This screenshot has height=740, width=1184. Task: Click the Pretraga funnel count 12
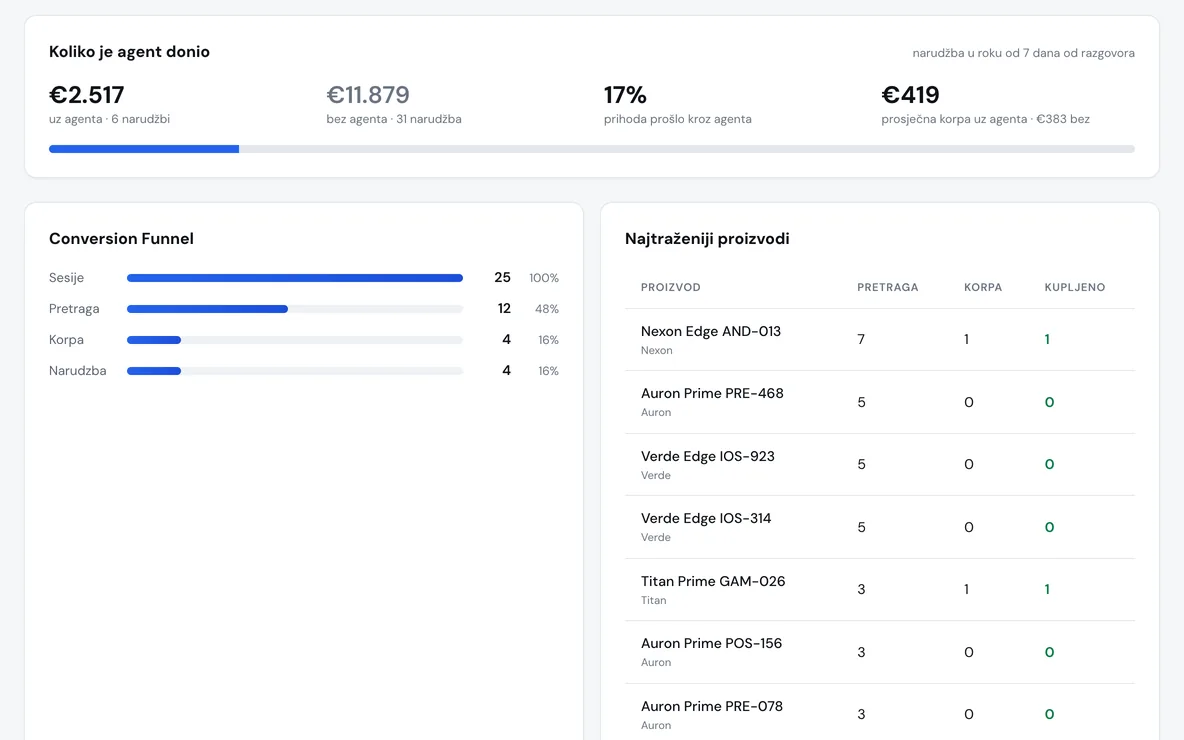click(x=504, y=309)
